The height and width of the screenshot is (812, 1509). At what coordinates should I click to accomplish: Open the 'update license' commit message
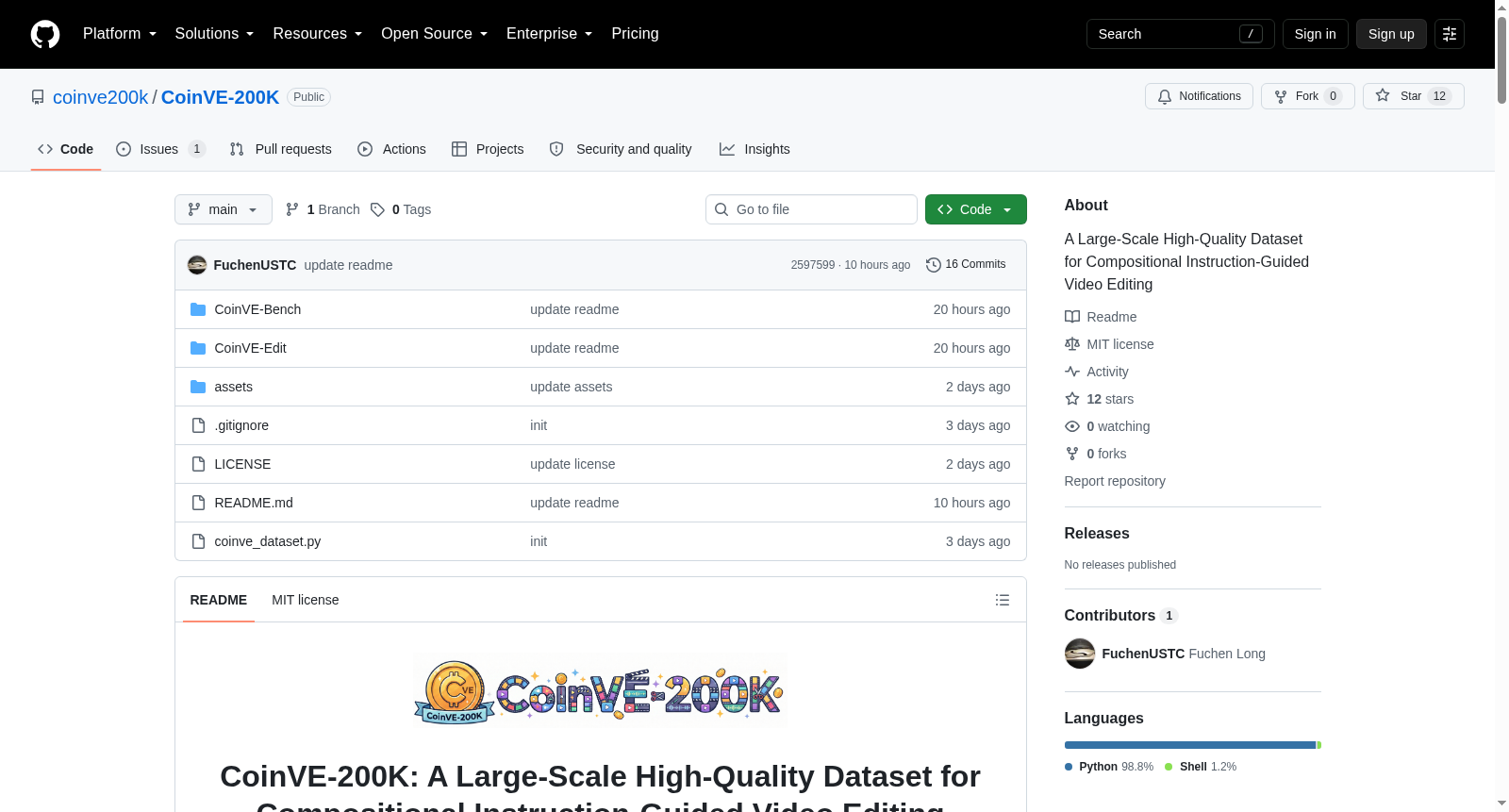[x=572, y=464]
